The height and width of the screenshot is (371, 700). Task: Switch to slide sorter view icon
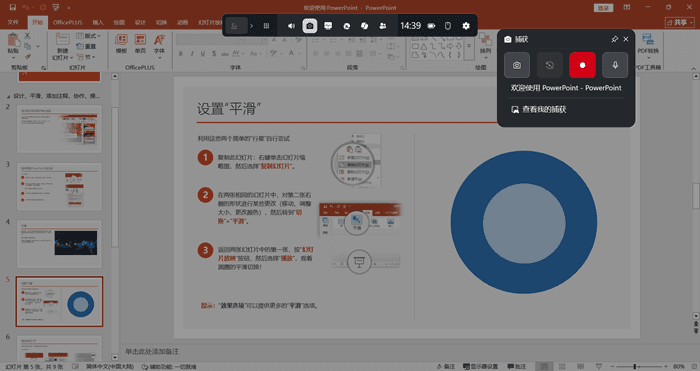pos(562,366)
